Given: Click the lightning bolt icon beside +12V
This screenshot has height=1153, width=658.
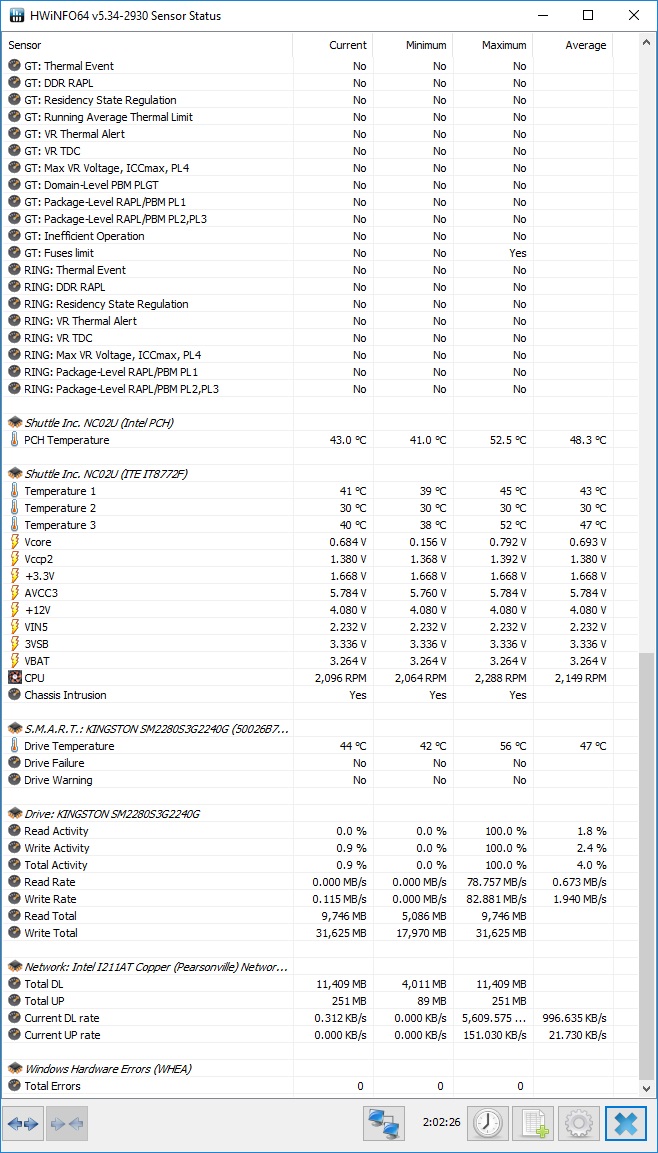Looking at the screenshot, I should (15, 610).
